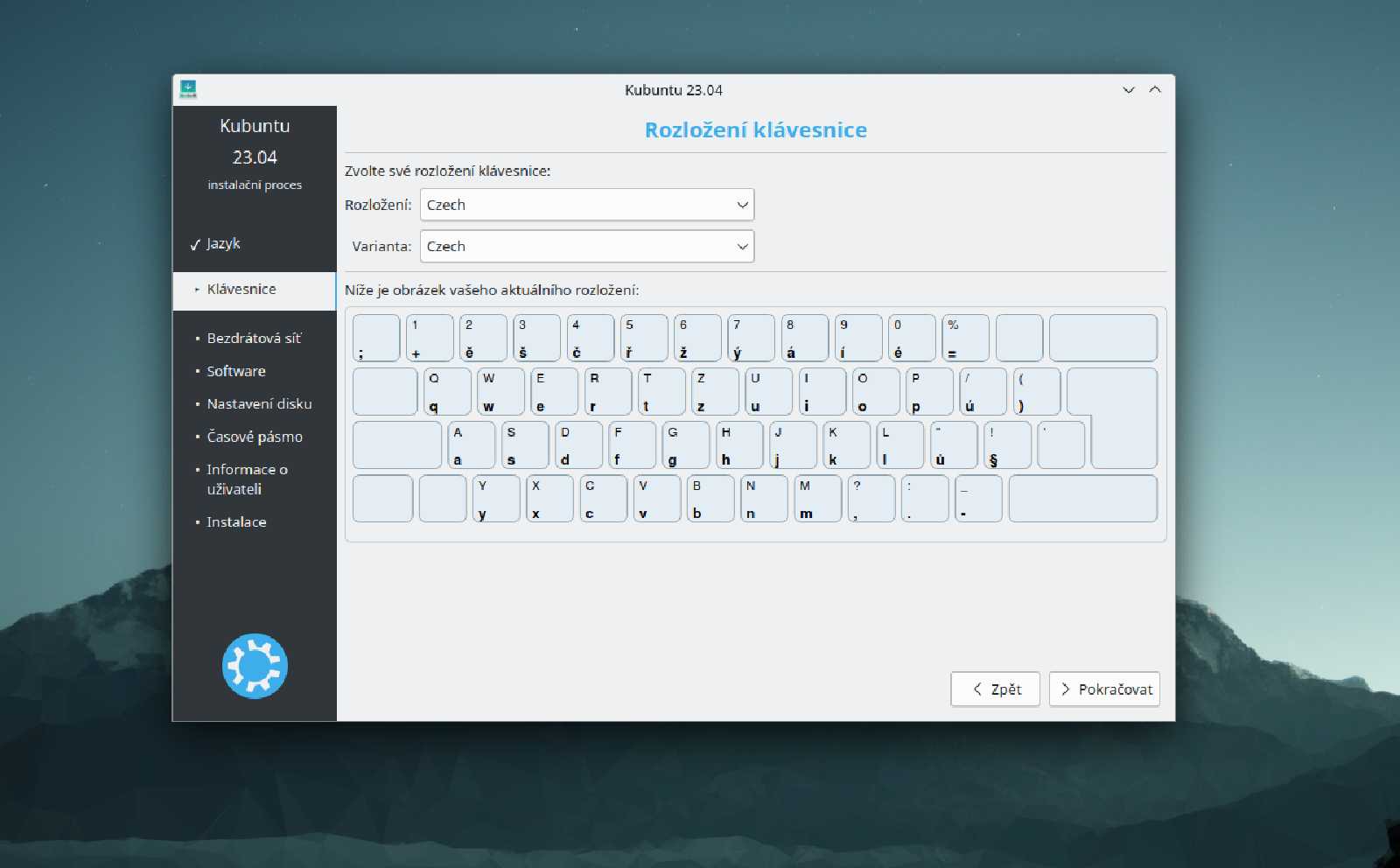Open the Rozložení keyboard layout dropdown
Viewport: 1400px width, 868px height.
(x=587, y=205)
